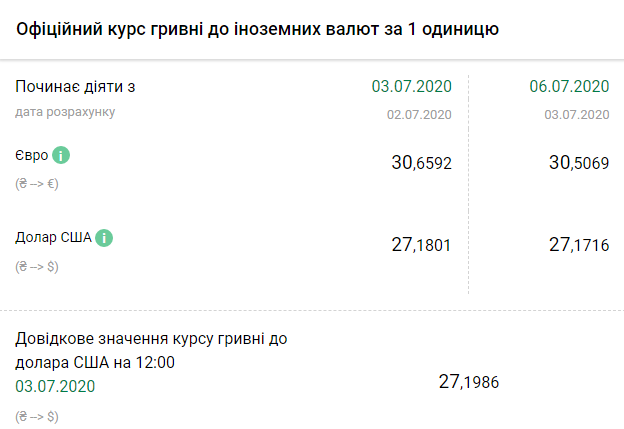Select the green 06.07.2020 effective date
Screen dimensions: 624x429
tap(569, 86)
